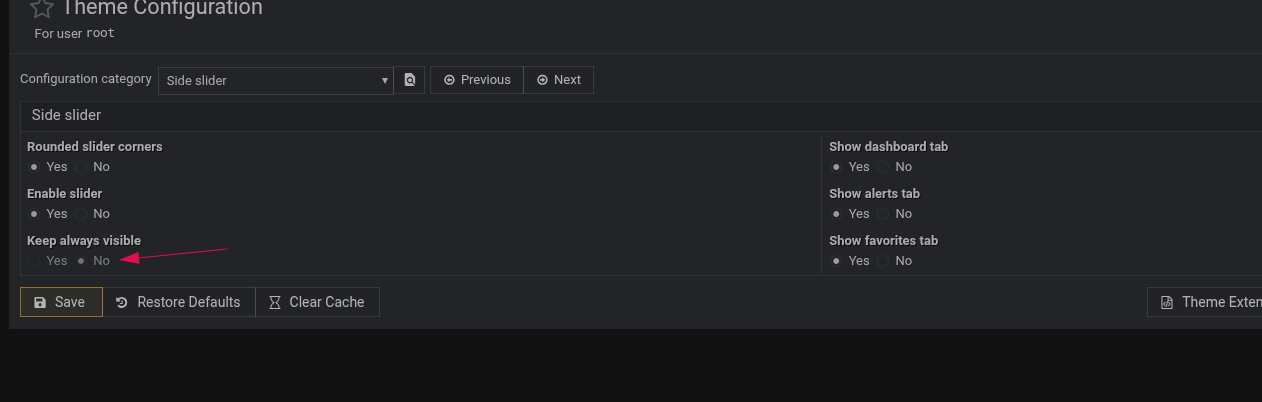Click the hourglass icon on Clear Cache

[x=275, y=302]
